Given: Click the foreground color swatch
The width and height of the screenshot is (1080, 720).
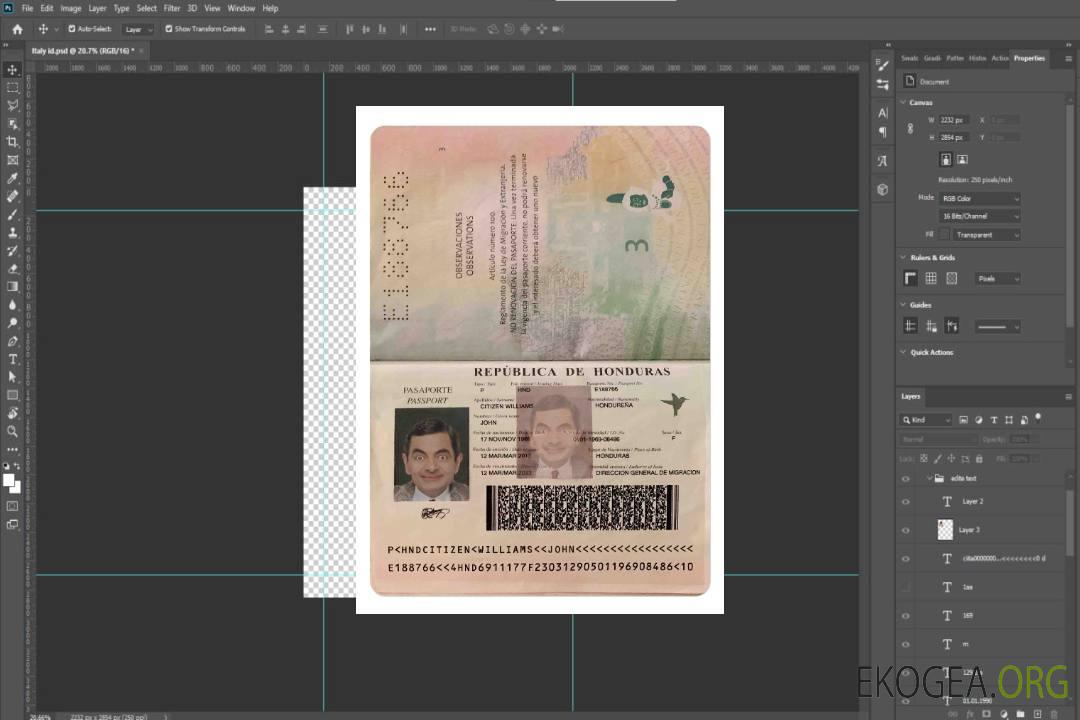Looking at the screenshot, I should [x=9, y=481].
